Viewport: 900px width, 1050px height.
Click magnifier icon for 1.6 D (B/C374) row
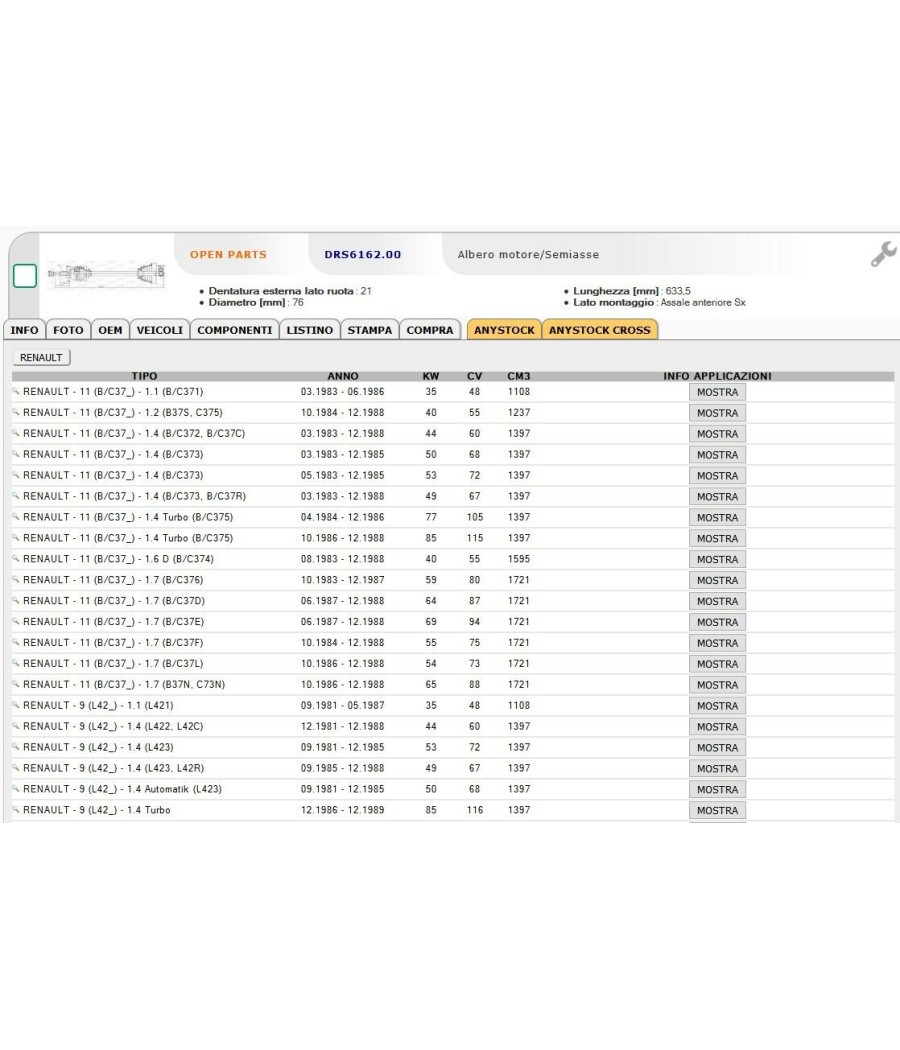pos(15,558)
